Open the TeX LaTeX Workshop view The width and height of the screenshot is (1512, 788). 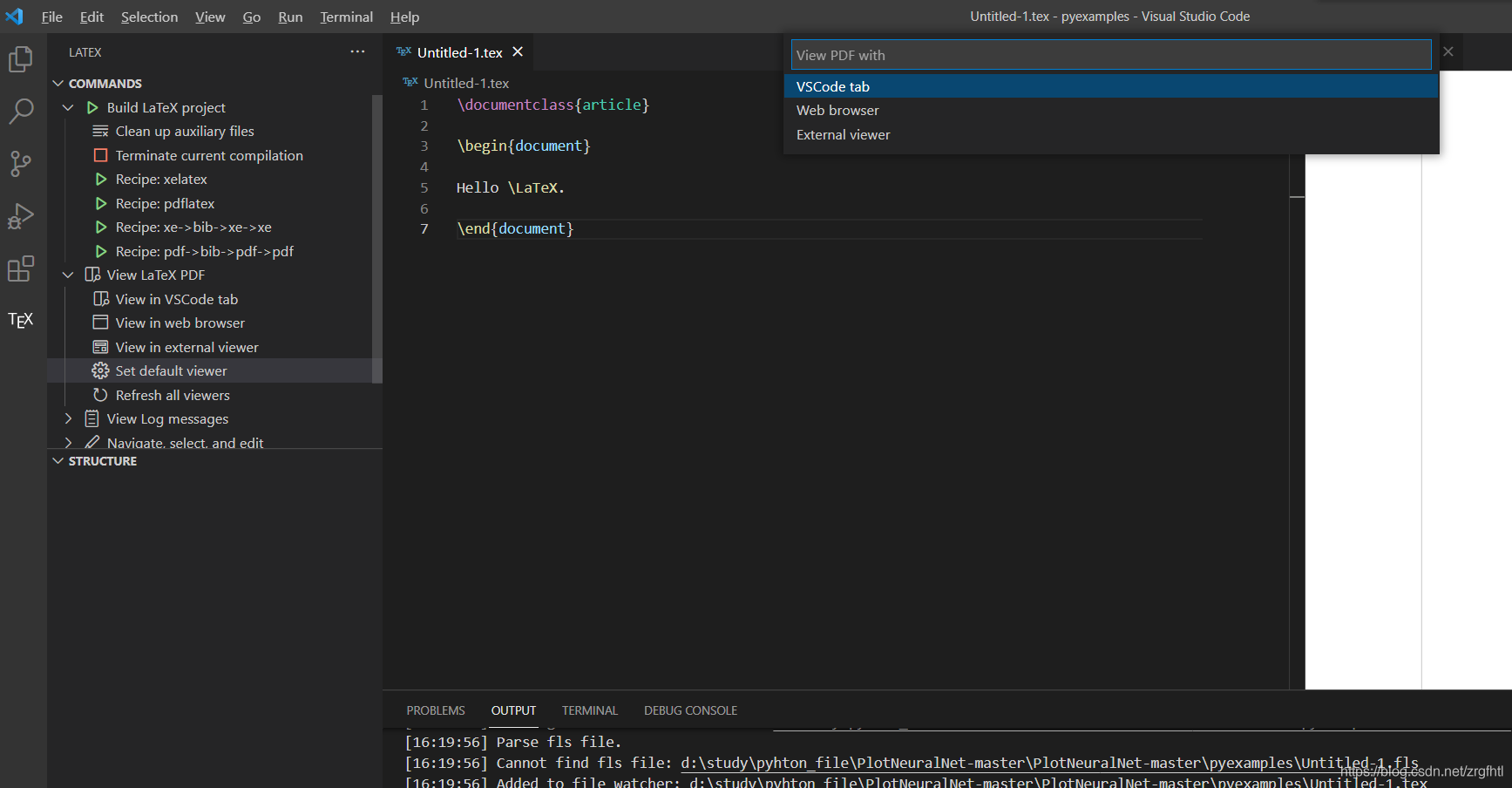tap(21, 320)
